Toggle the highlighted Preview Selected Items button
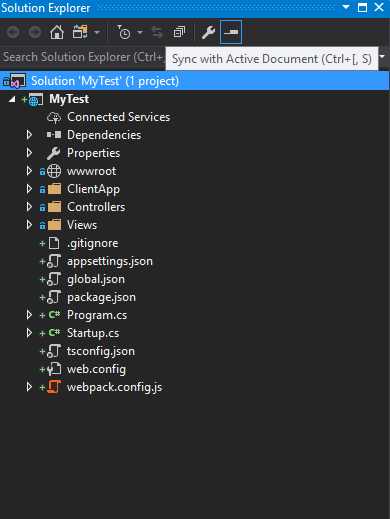Viewport: 390px width, 519px height. pos(231,32)
